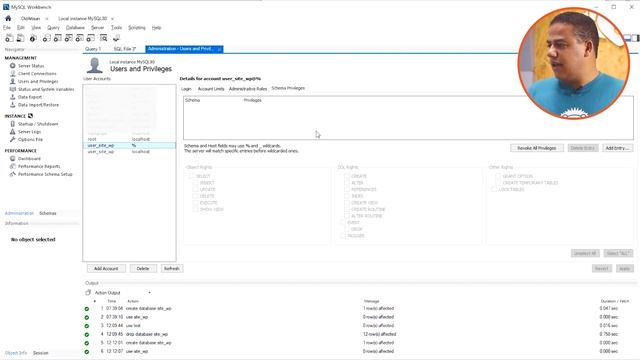
Task: Toggle the CREATE DDL right checkbox
Action: [x=347, y=176]
